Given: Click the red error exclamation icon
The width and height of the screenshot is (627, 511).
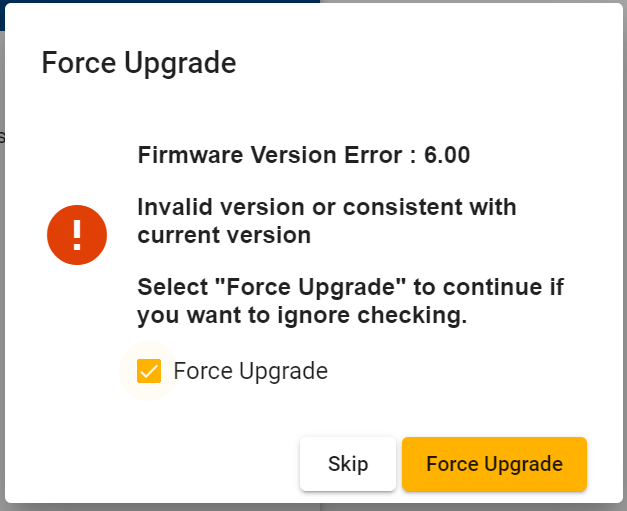Looking at the screenshot, I should (x=77, y=235).
